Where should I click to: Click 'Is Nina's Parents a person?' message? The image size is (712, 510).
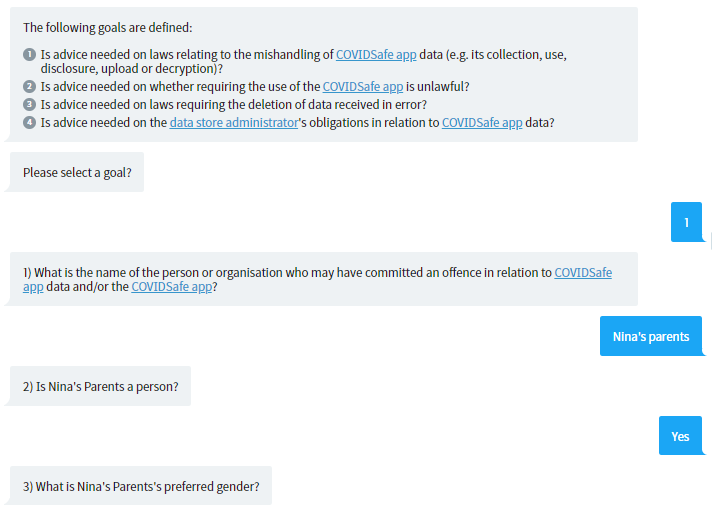pyautogui.click(x=100, y=386)
